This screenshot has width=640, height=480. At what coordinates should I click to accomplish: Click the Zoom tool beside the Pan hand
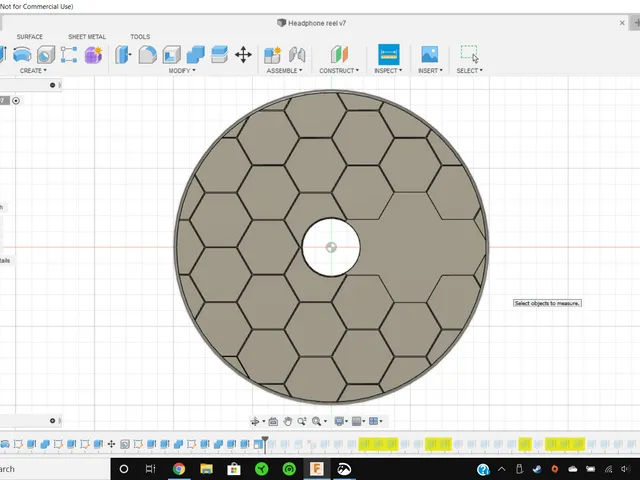pyautogui.click(x=302, y=421)
